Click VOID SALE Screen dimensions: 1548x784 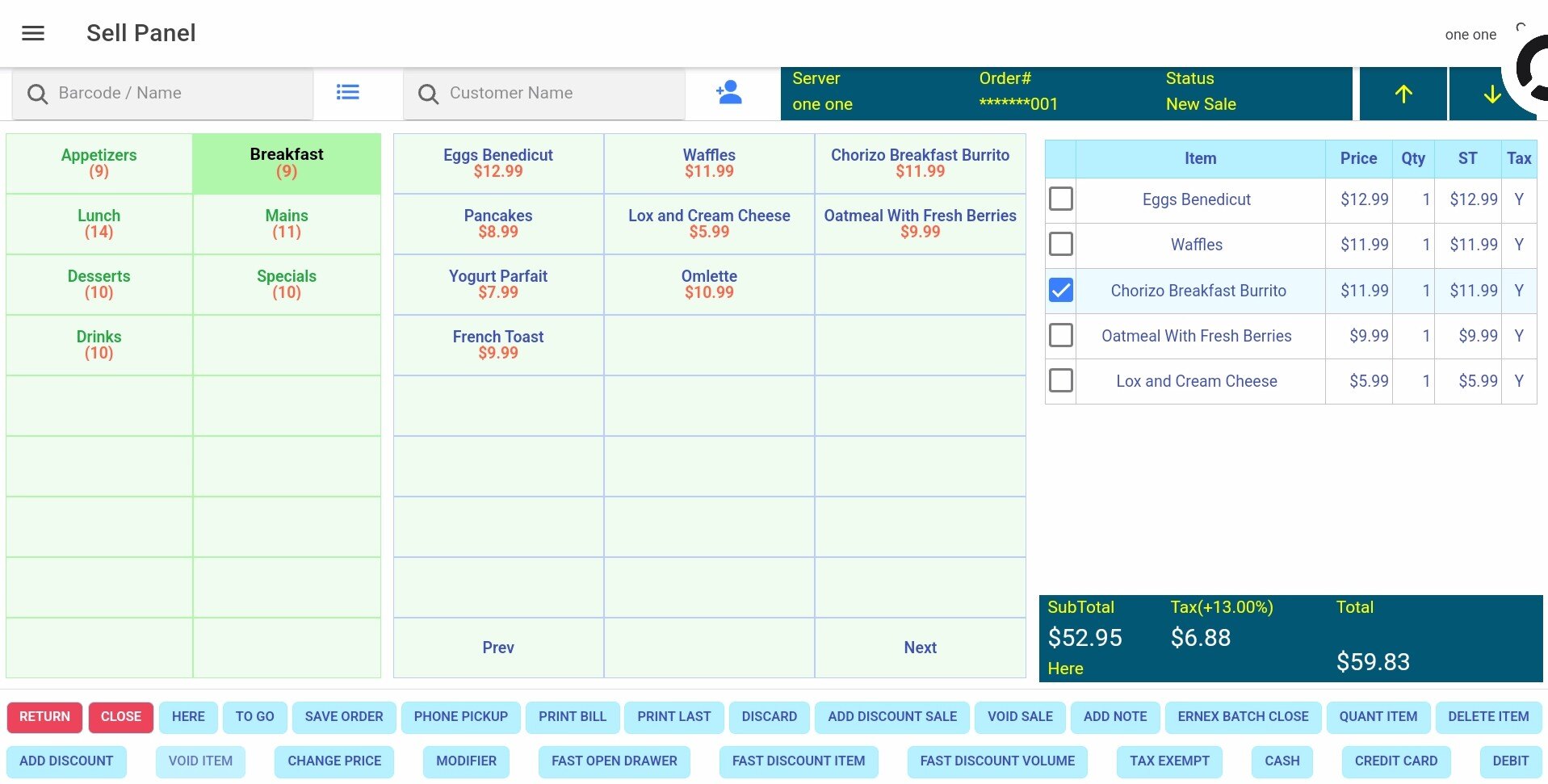pos(1020,717)
